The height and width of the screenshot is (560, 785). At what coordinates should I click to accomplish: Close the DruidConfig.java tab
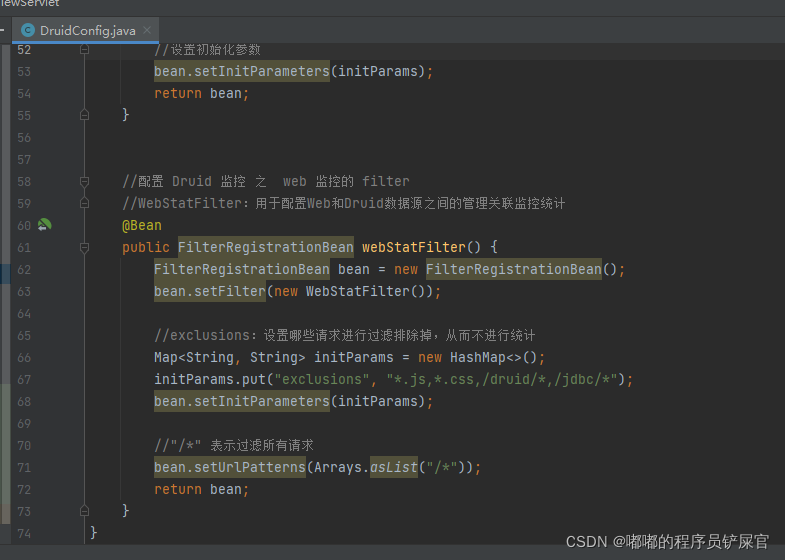147,30
